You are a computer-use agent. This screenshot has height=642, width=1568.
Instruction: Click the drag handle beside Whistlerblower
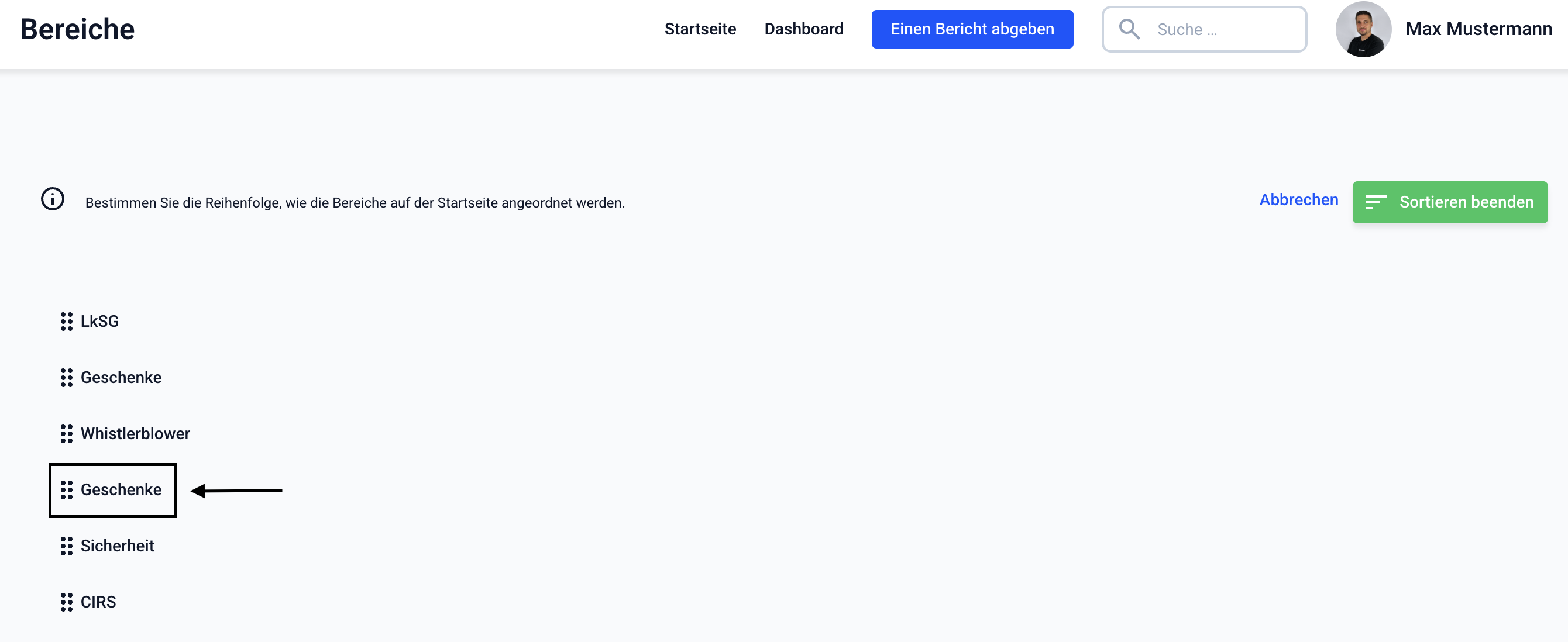[66, 433]
